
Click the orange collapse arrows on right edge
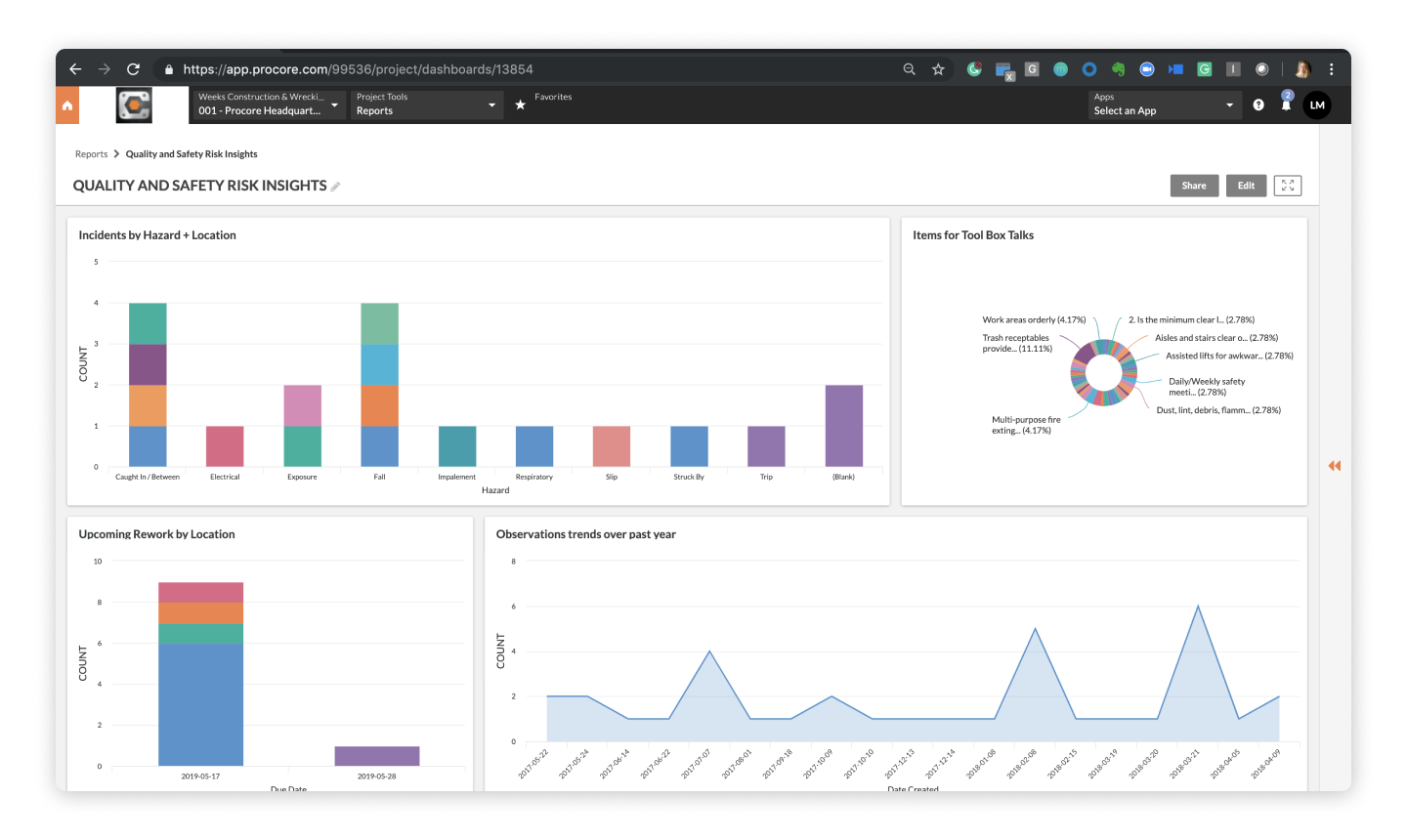pyautogui.click(x=1334, y=466)
